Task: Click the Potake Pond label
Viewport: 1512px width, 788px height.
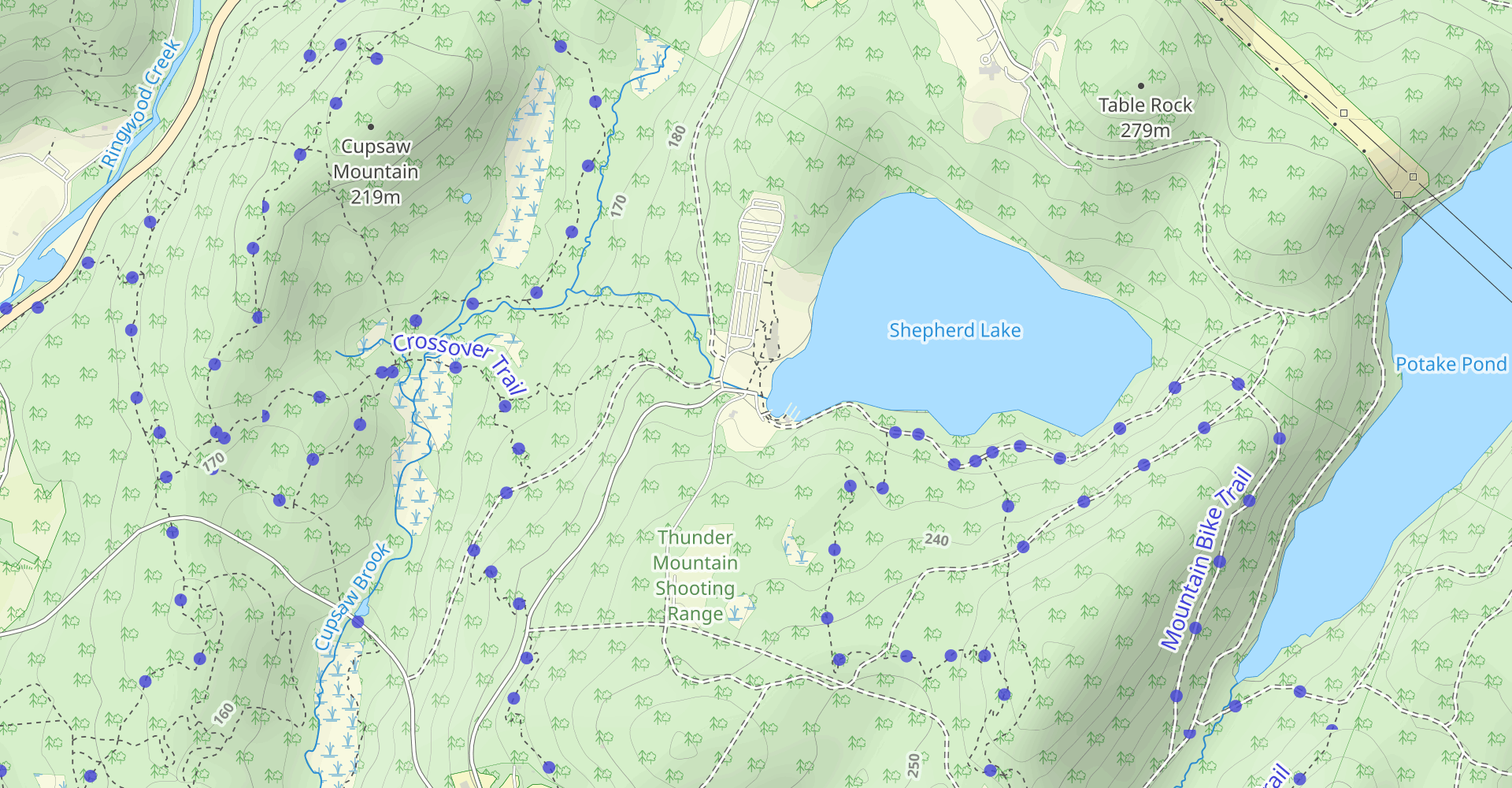Action: [1451, 364]
